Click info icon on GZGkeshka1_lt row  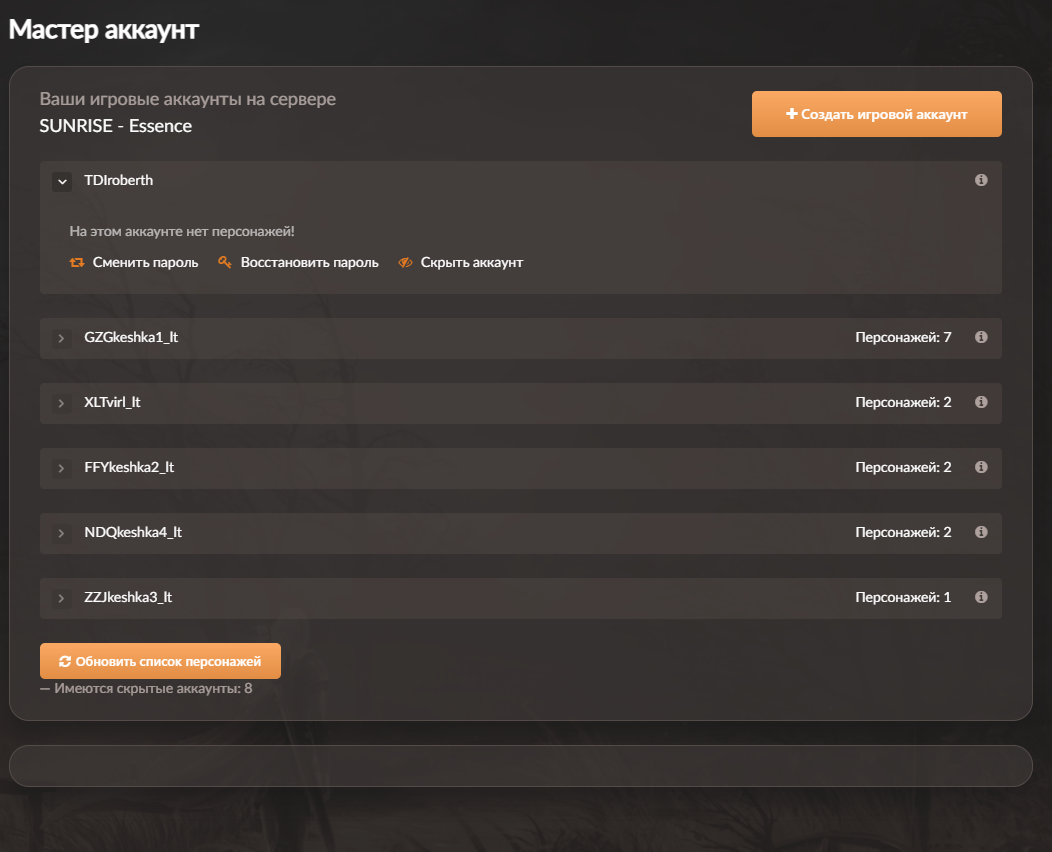pyautogui.click(x=981, y=338)
